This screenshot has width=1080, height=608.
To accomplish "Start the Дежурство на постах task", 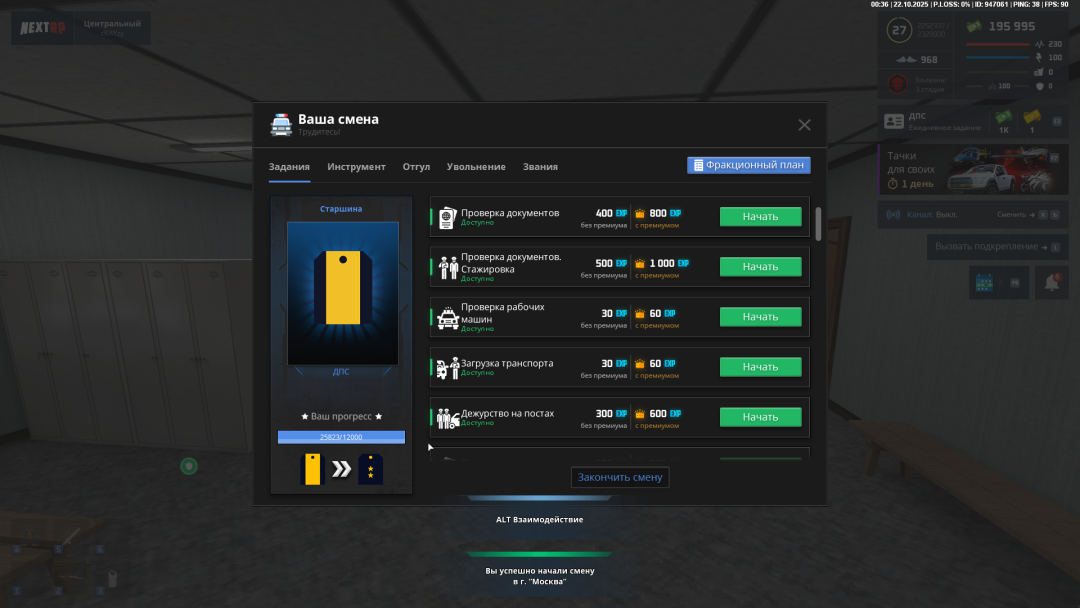I will [x=760, y=417].
